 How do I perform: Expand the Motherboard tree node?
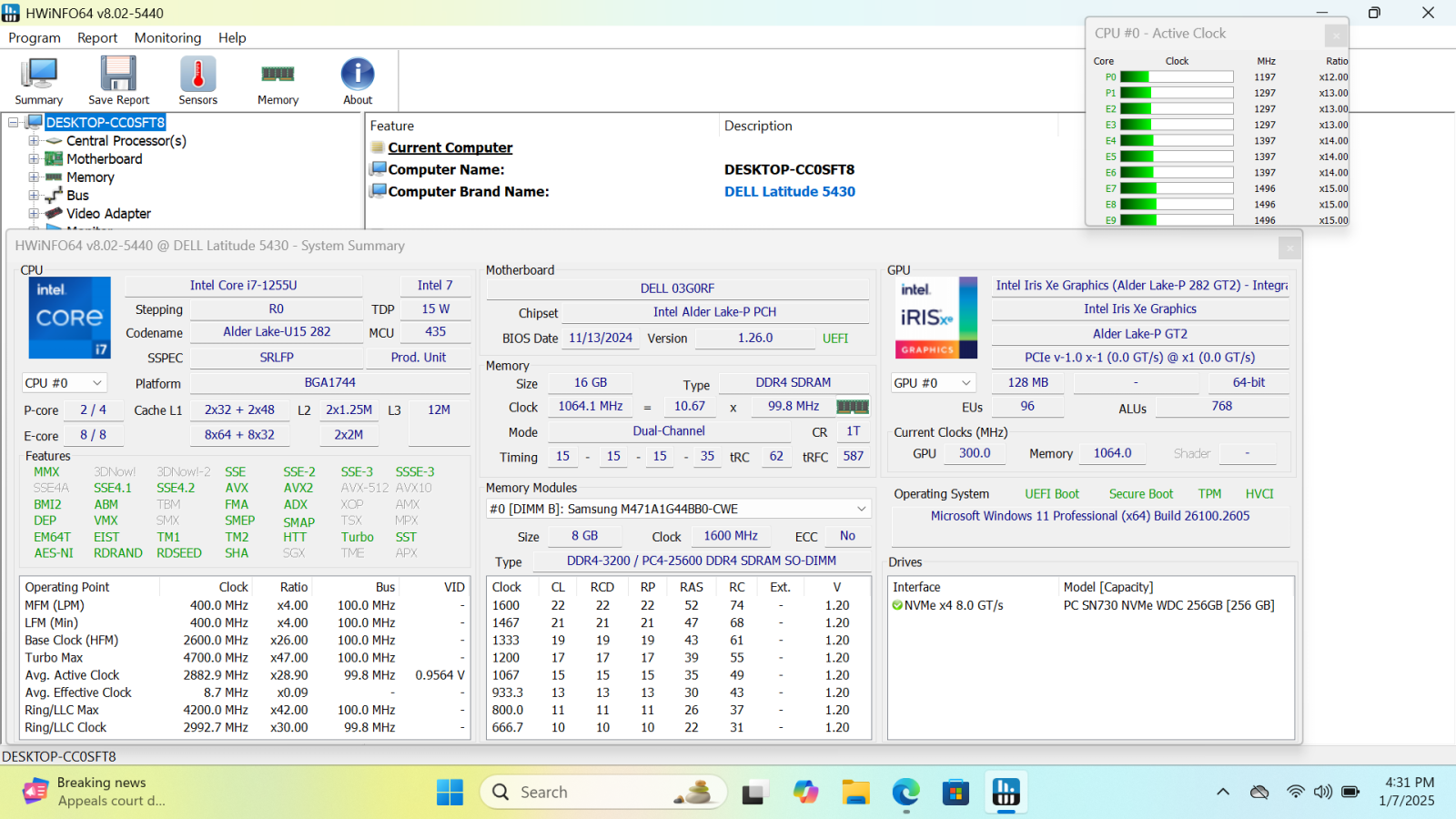coord(34,159)
